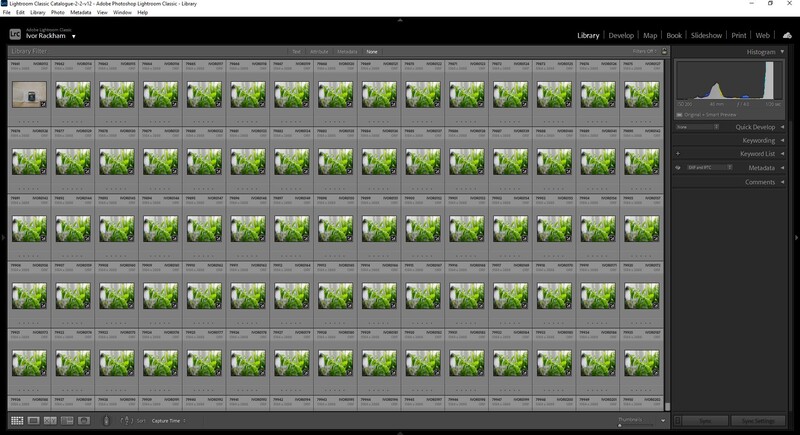Show the filmstrip with the bottom edge arrow
This screenshot has height=435, width=800.
click(x=400, y=433)
